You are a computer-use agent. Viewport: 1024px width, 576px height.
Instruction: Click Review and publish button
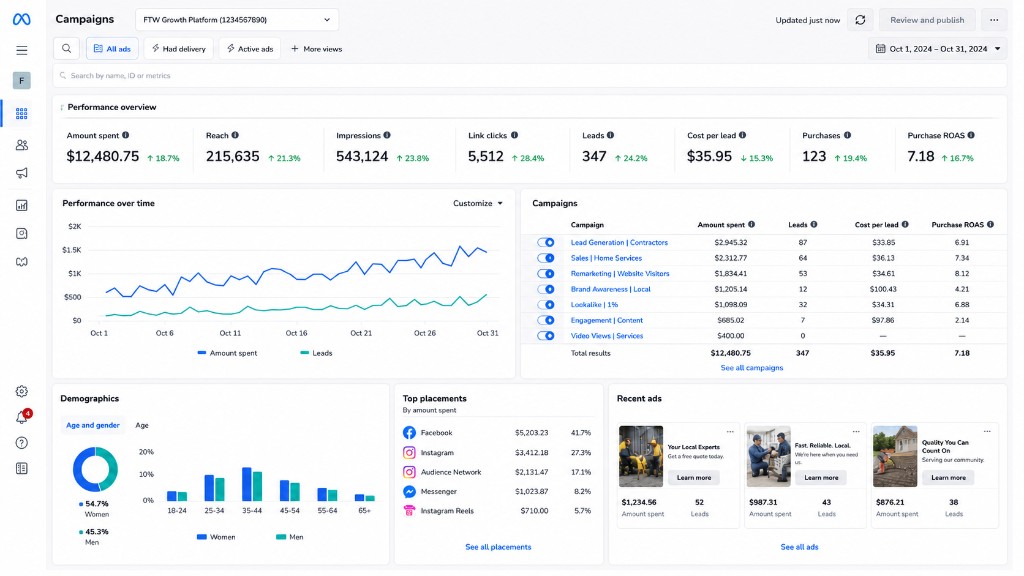point(927,20)
